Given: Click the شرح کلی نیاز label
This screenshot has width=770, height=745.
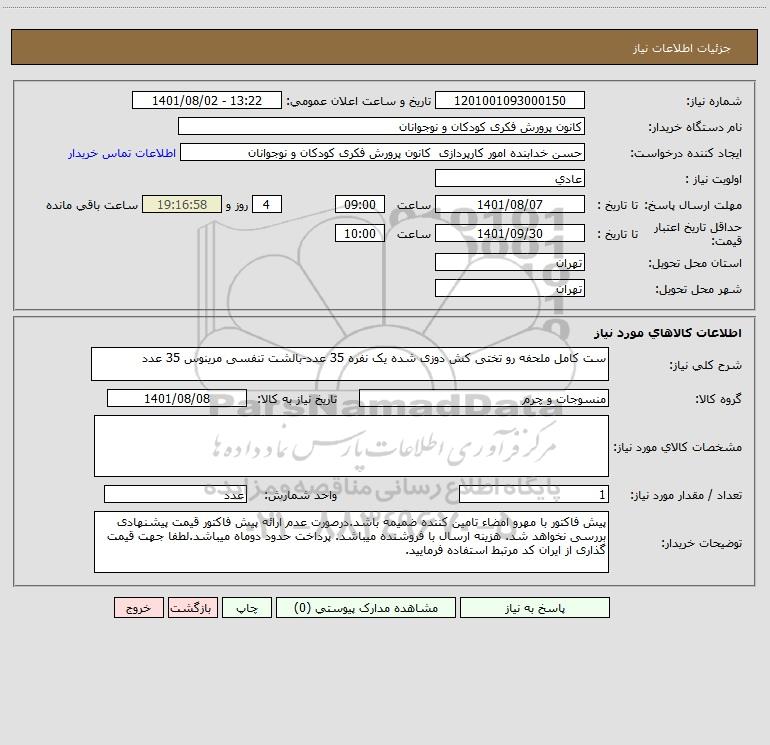Looking at the screenshot, I should [x=706, y=365].
